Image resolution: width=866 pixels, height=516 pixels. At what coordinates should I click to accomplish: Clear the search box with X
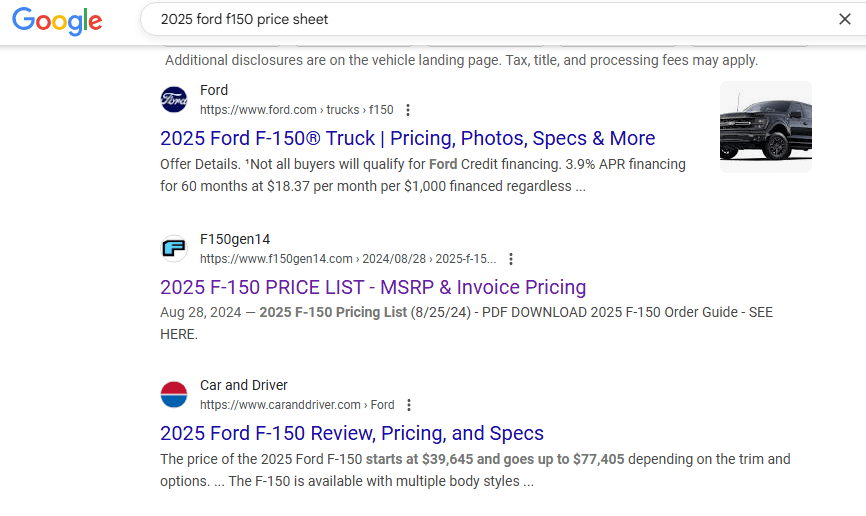844,19
